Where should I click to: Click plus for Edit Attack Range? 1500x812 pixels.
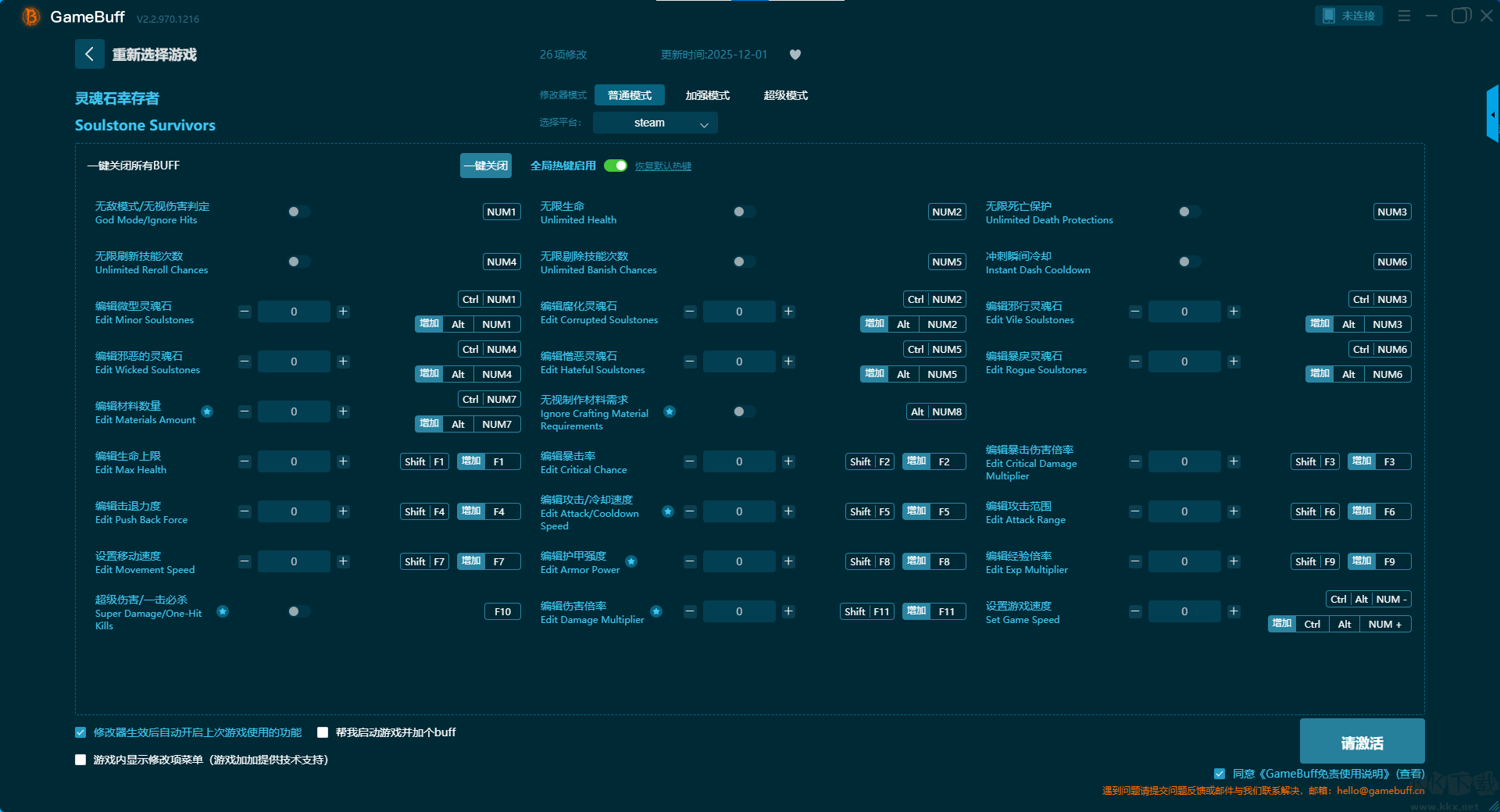(1234, 511)
